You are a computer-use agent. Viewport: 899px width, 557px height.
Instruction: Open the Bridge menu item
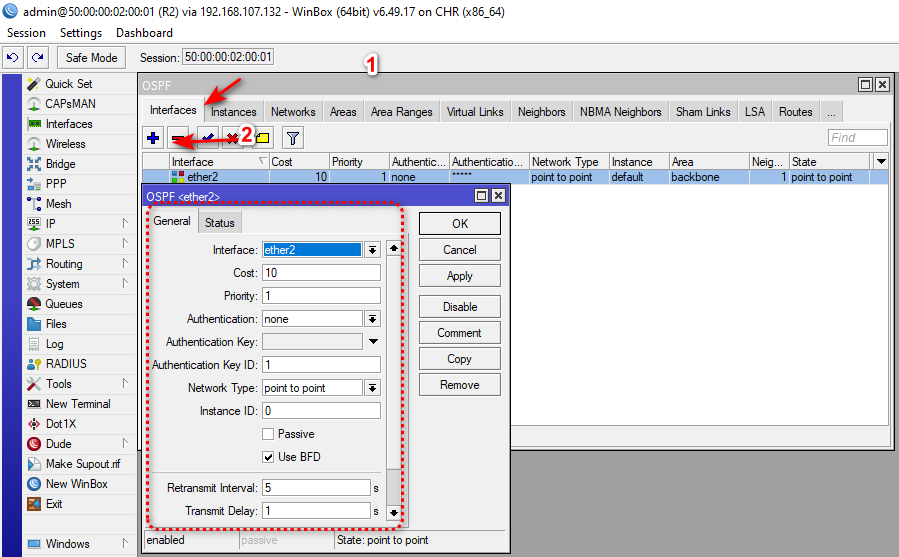[x=60, y=164]
